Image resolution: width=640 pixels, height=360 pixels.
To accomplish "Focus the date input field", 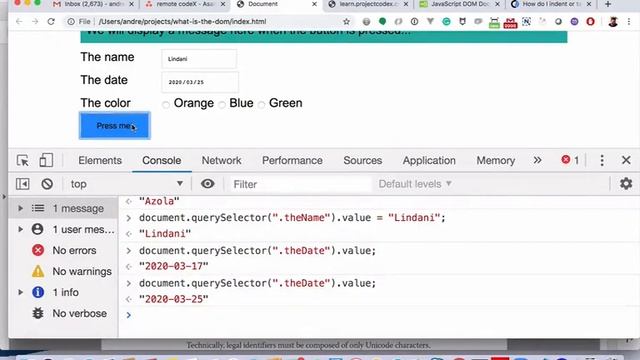I will (x=200, y=82).
